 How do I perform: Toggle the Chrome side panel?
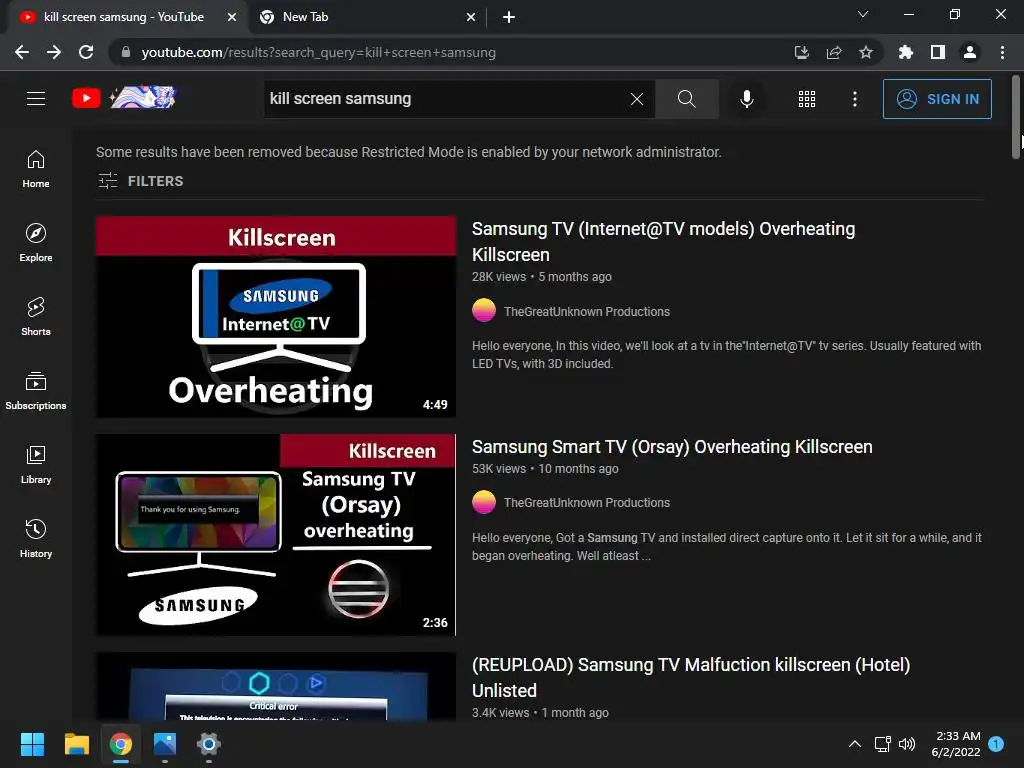click(x=937, y=52)
